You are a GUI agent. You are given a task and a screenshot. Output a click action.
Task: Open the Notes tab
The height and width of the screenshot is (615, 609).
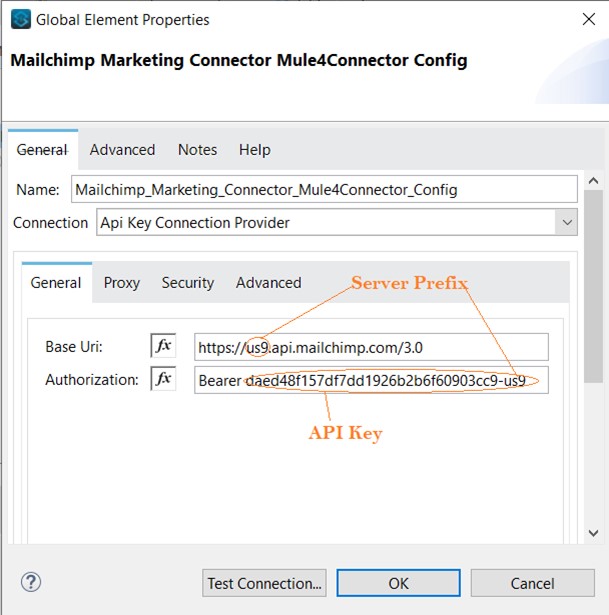click(197, 150)
